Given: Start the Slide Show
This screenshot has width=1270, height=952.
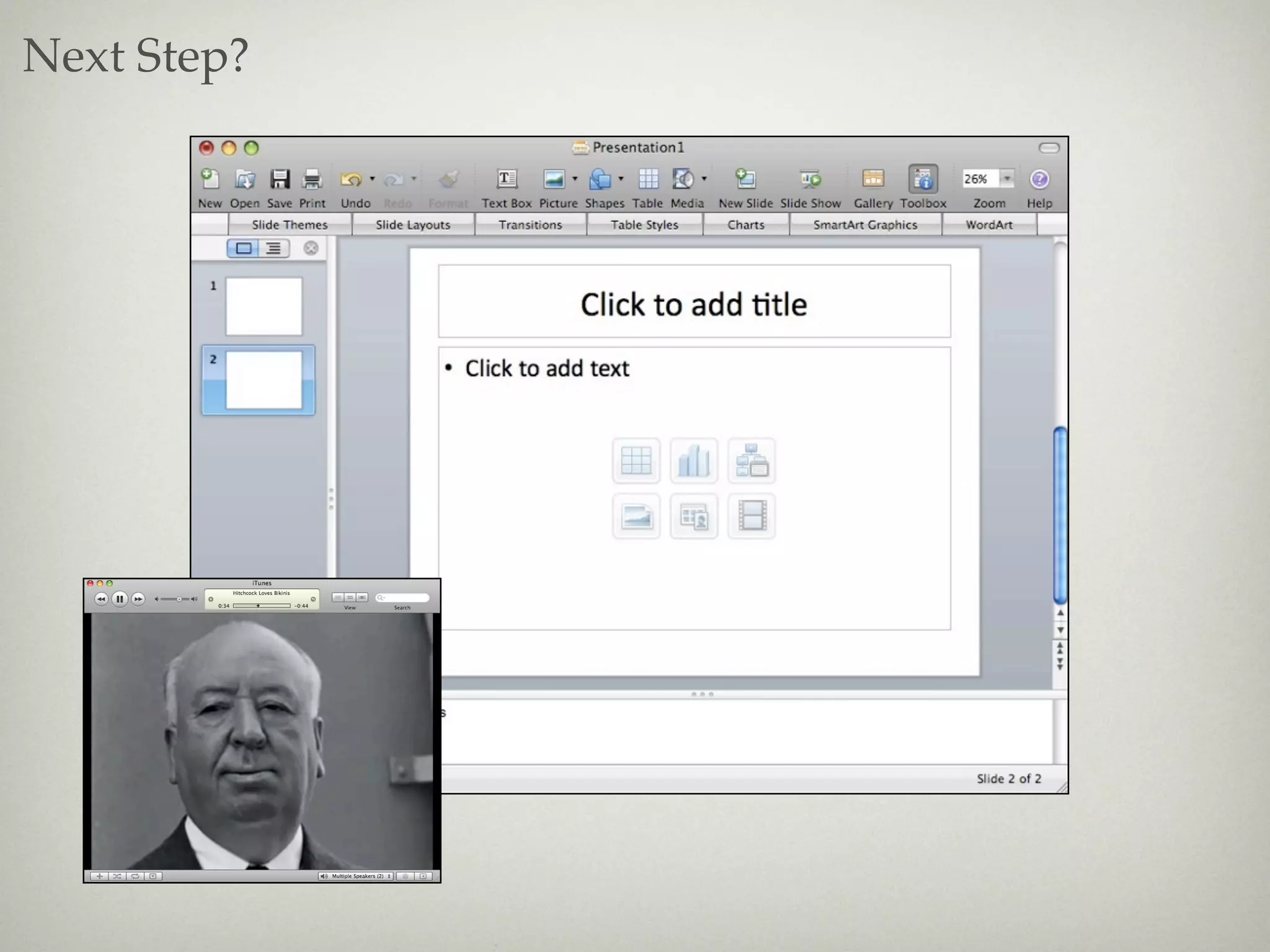Looking at the screenshot, I should pyautogui.click(x=810, y=180).
